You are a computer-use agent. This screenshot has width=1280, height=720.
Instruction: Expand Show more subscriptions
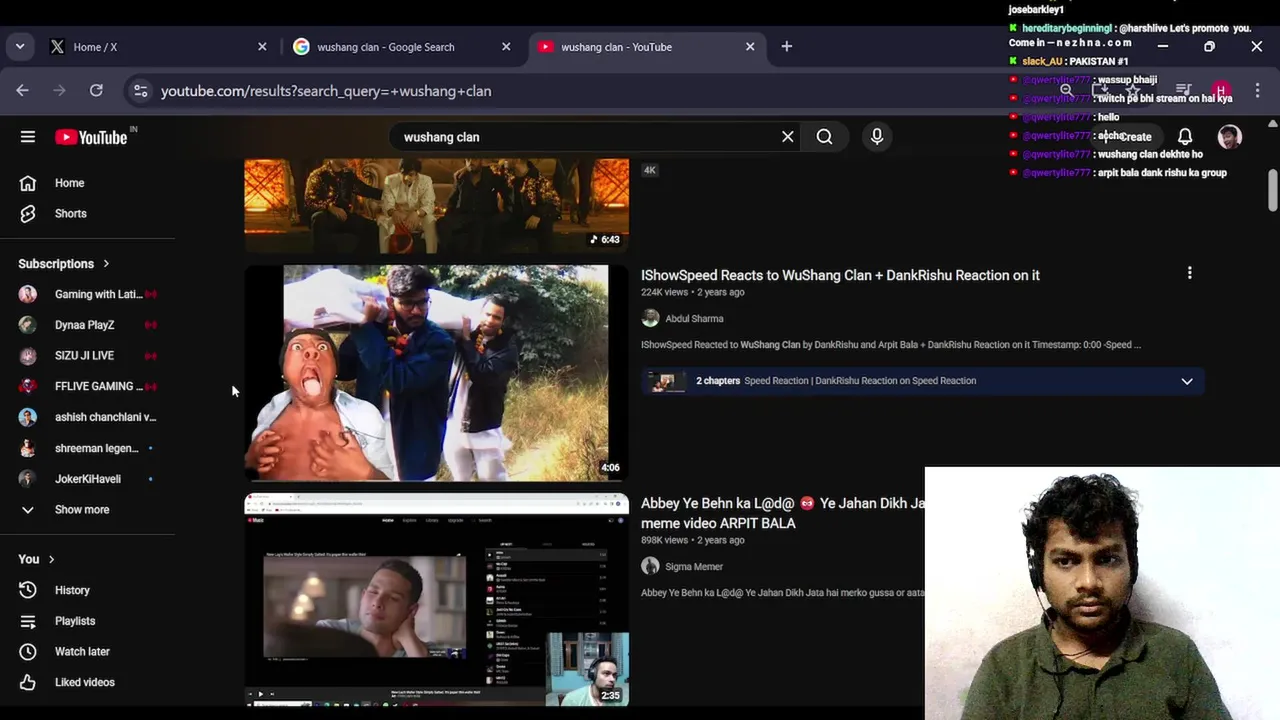point(82,510)
